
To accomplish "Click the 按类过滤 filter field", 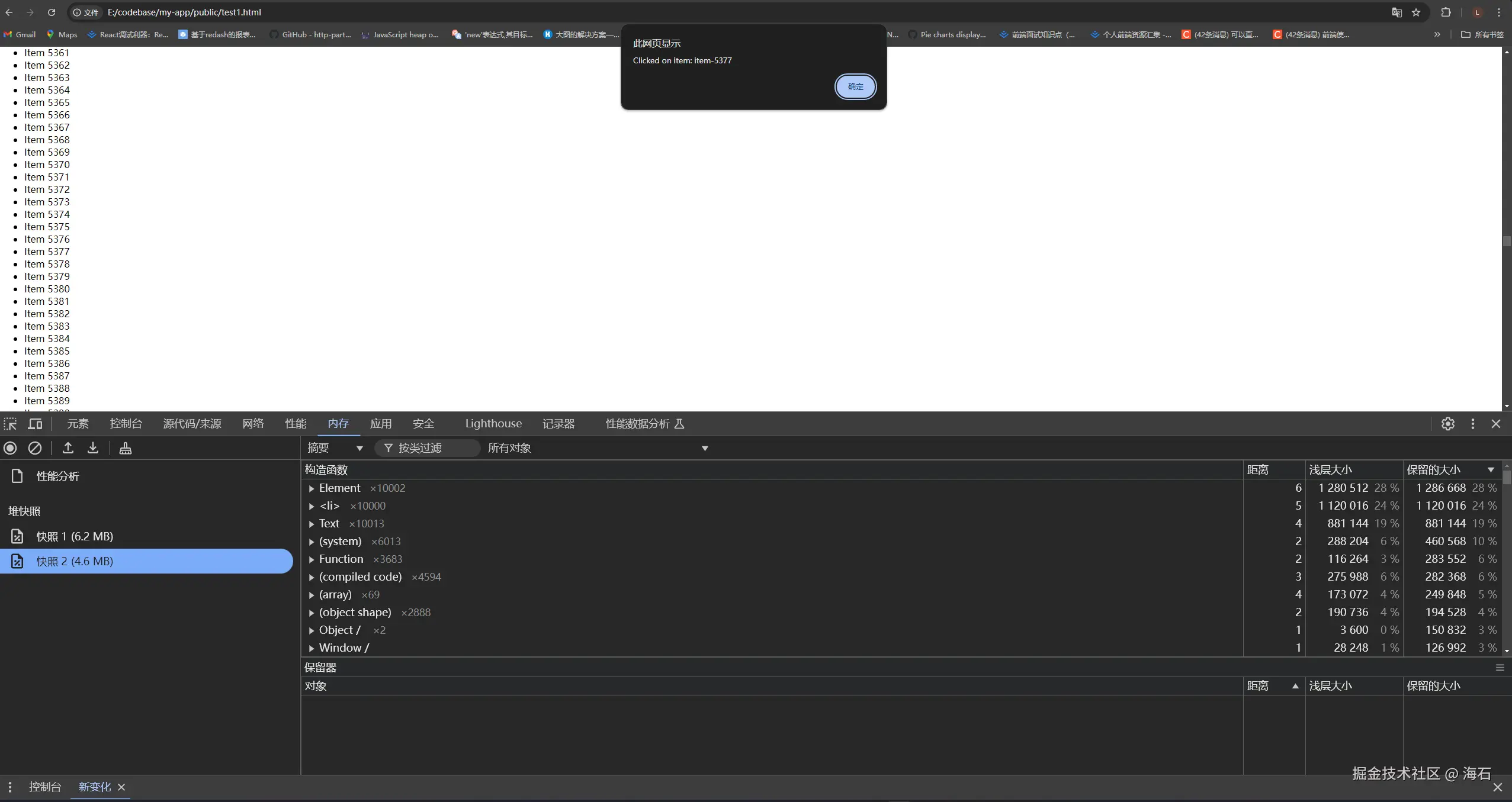I will click(428, 448).
